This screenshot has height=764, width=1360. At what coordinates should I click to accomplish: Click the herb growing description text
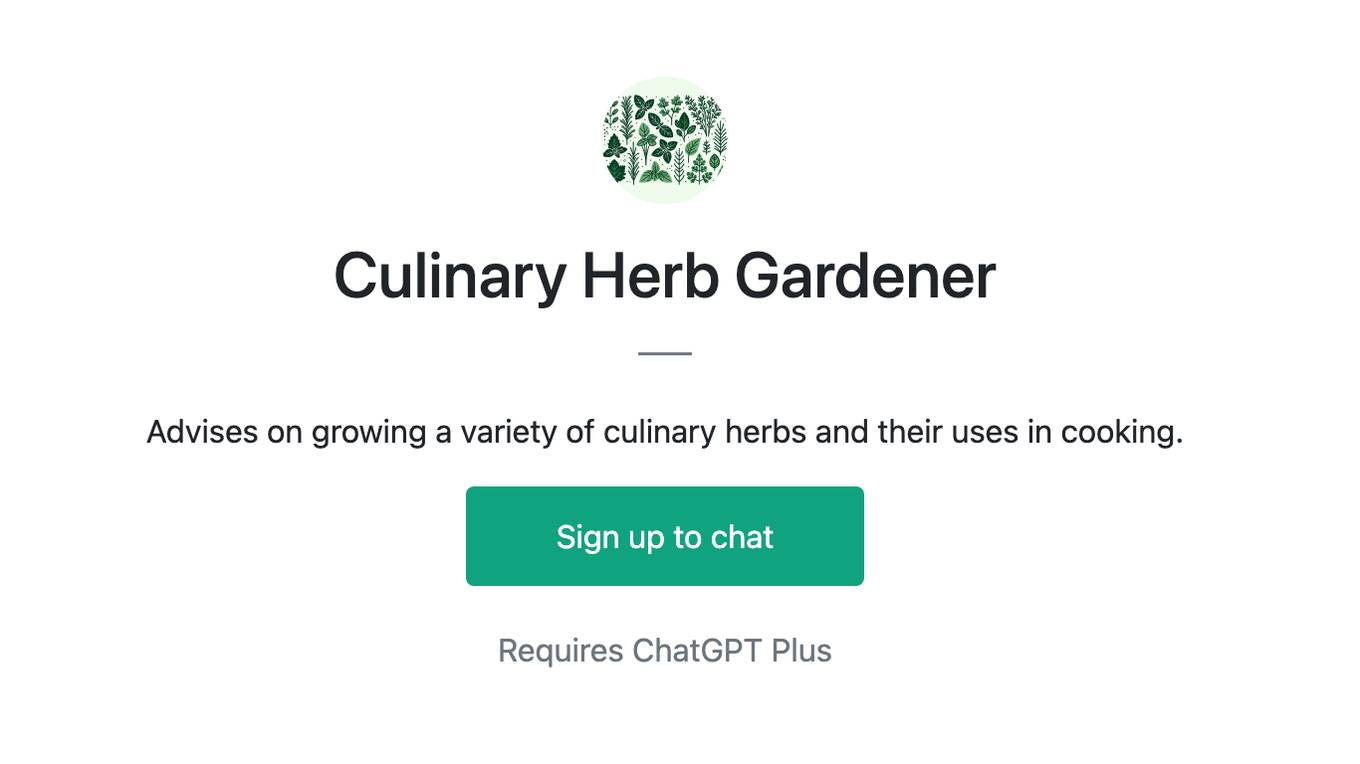665,432
